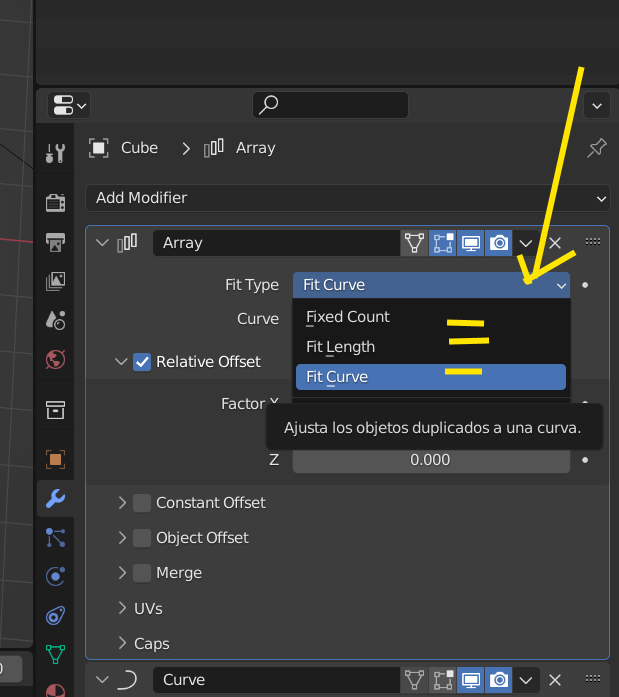
Task: Select Fixed Count fit type
Action: [x=348, y=317]
